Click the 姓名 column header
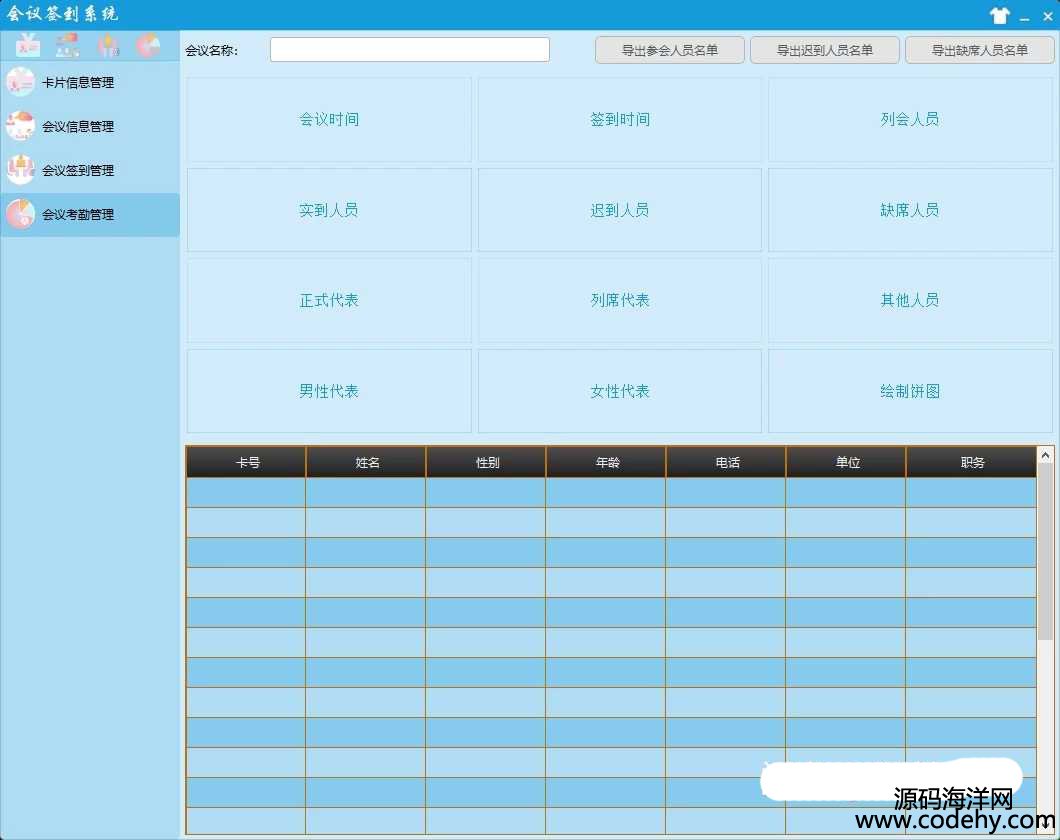 click(x=366, y=462)
